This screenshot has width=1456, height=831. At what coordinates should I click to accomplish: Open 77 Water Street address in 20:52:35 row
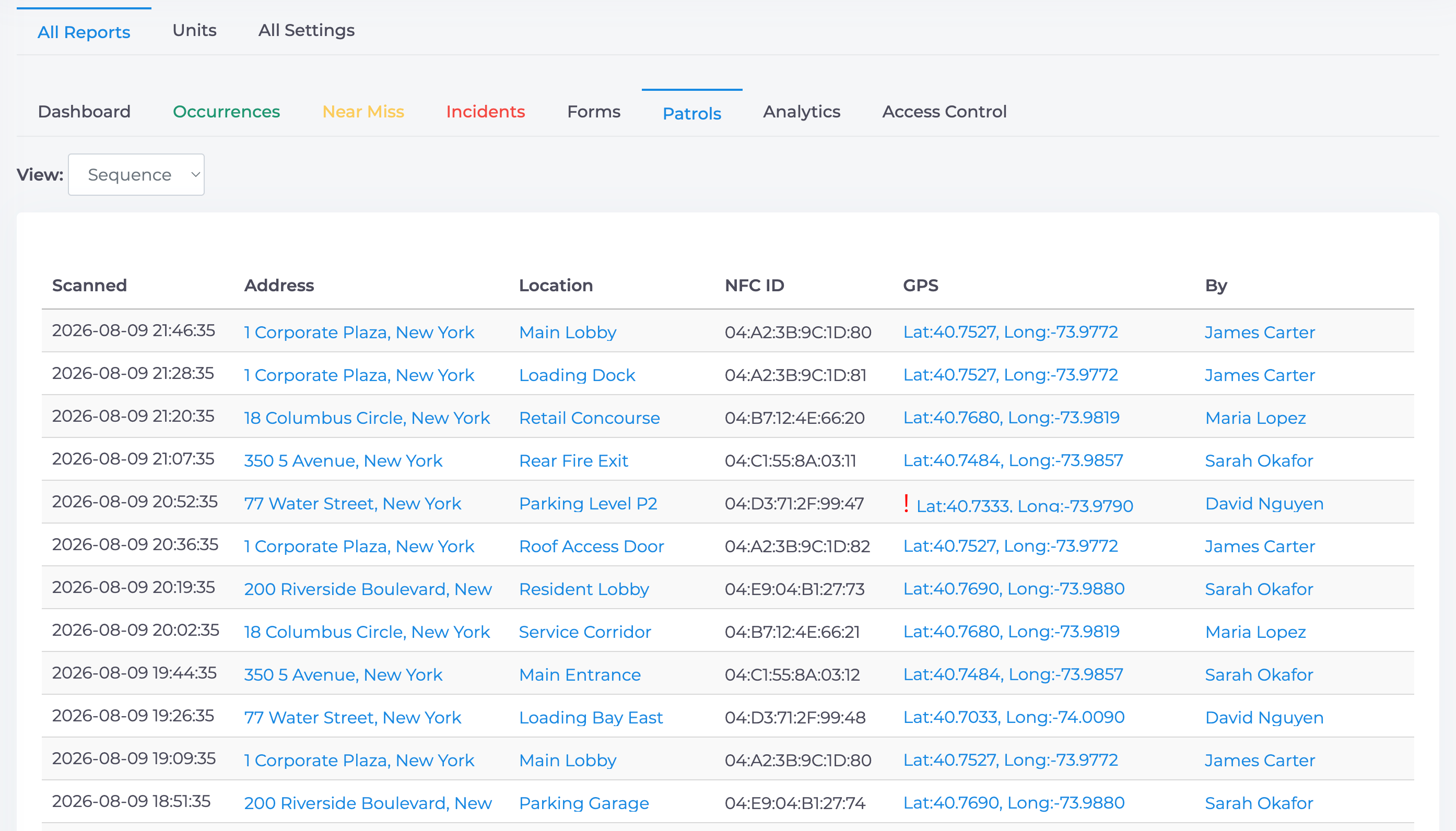tap(353, 503)
